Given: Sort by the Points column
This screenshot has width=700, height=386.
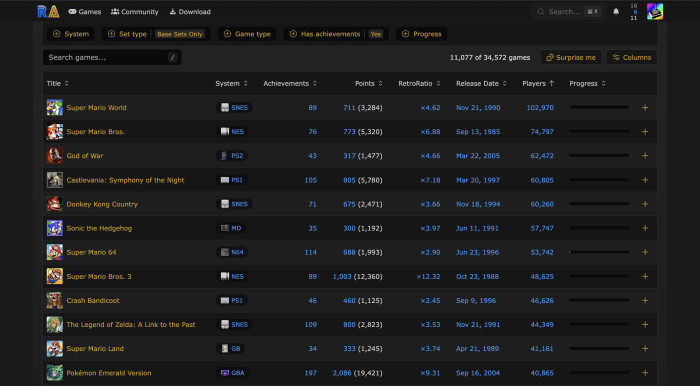Looking at the screenshot, I should pyautogui.click(x=369, y=83).
